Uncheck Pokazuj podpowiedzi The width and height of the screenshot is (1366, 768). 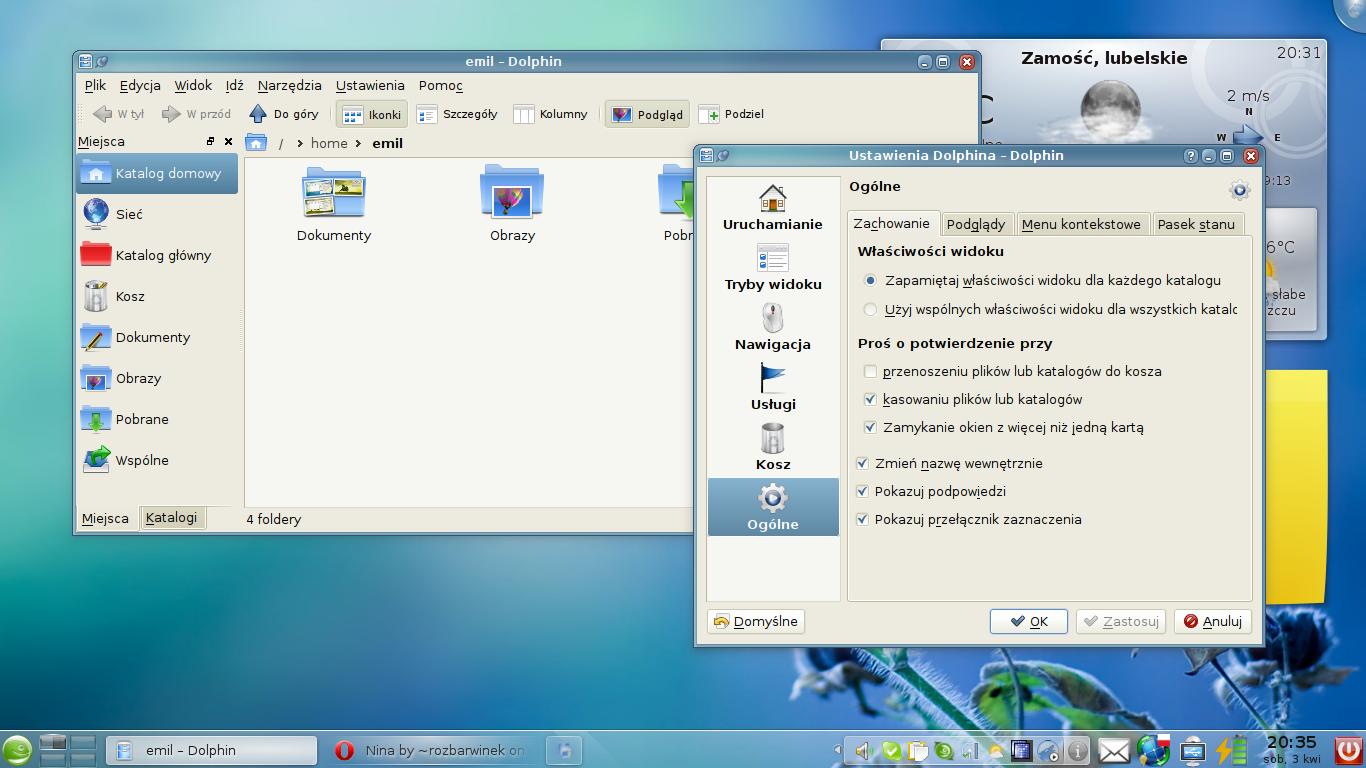click(863, 491)
